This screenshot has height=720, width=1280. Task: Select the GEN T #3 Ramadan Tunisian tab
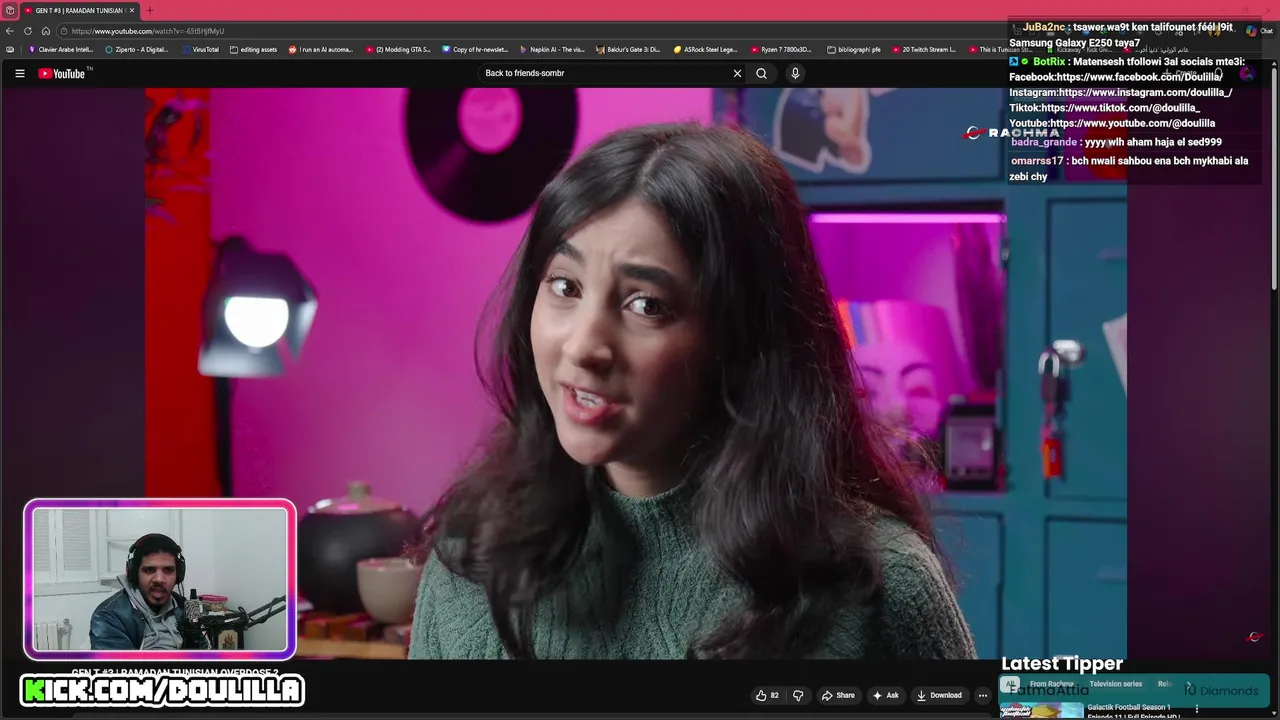tap(79, 10)
